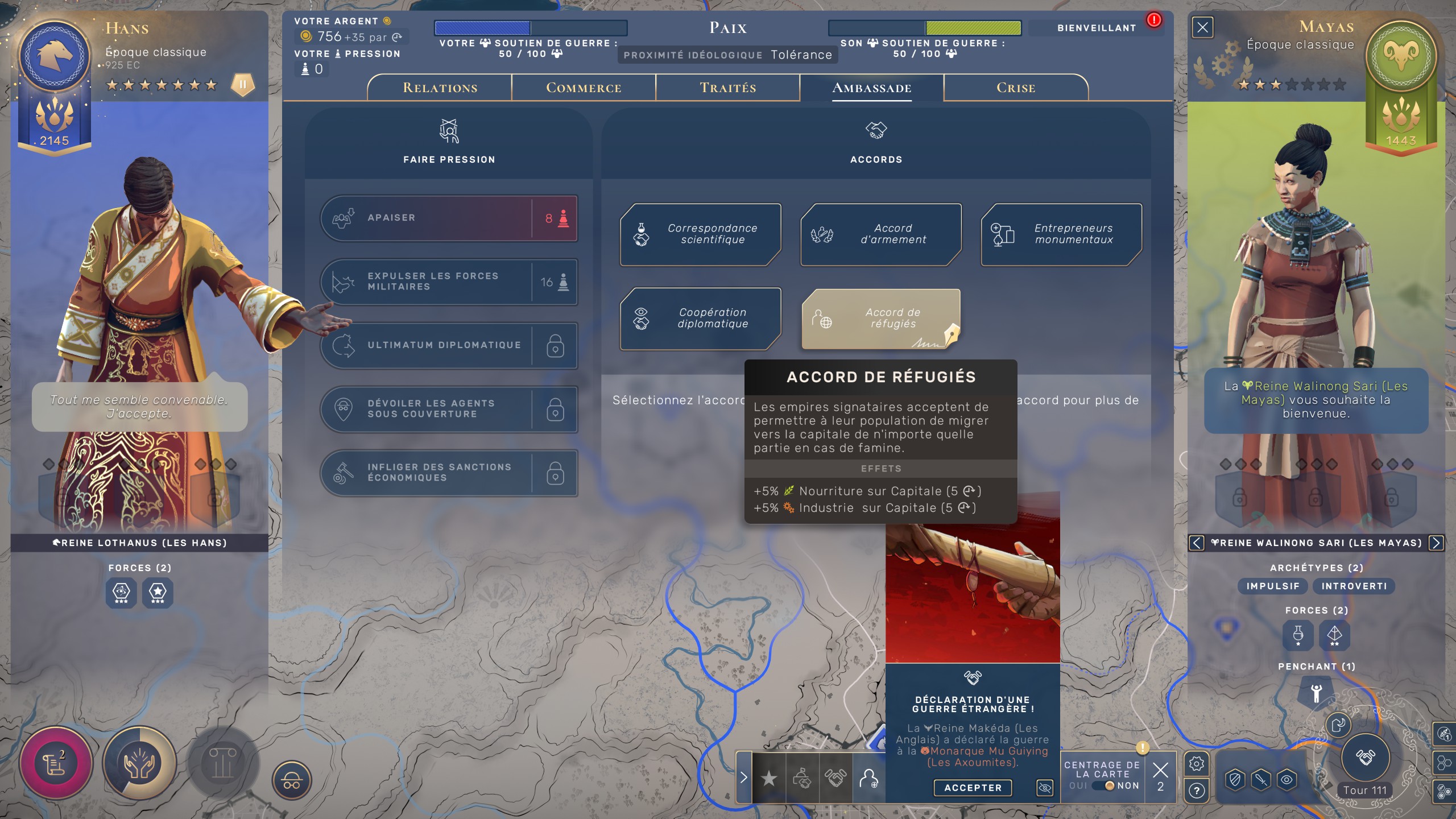This screenshot has width=1456, height=819.
Task: Switch to the Traités tab
Action: click(727, 88)
